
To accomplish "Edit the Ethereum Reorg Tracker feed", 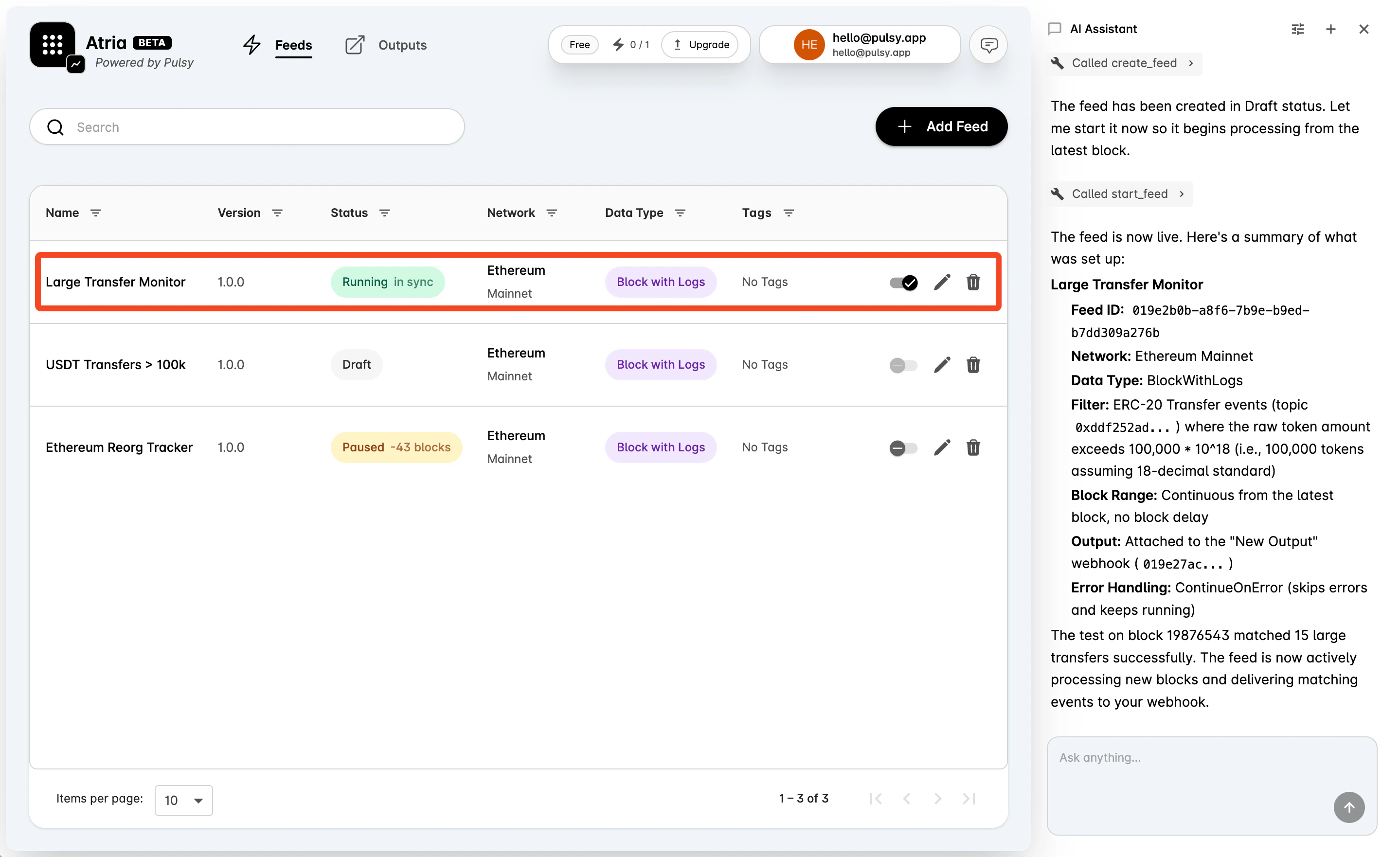I will pos(942,448).
